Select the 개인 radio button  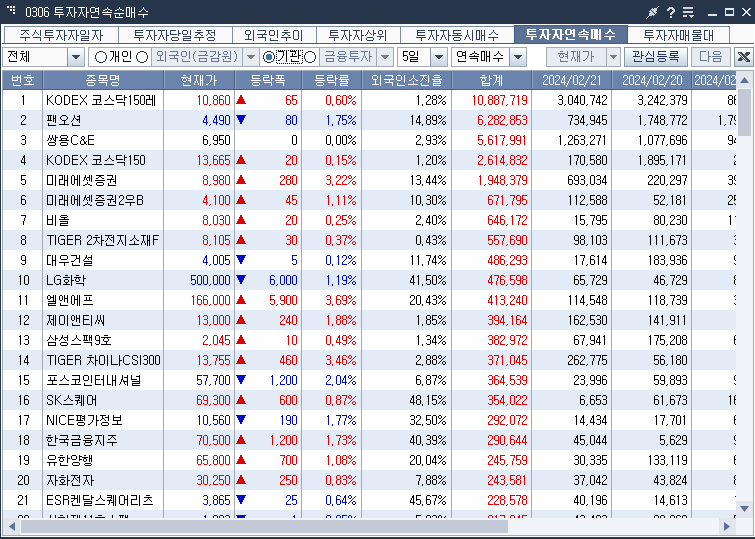[101, 57]
